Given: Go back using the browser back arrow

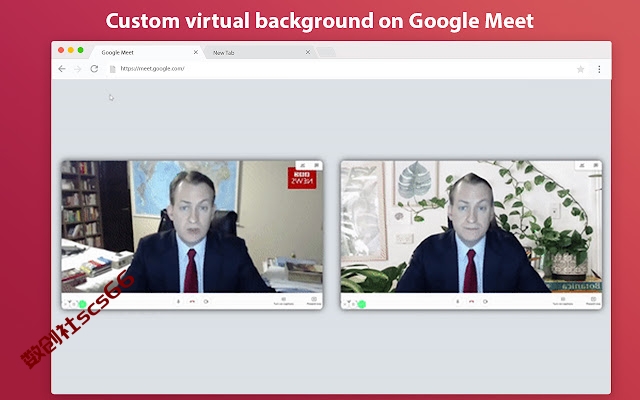Looking at the screenshot, I should (x=62, y=69).
